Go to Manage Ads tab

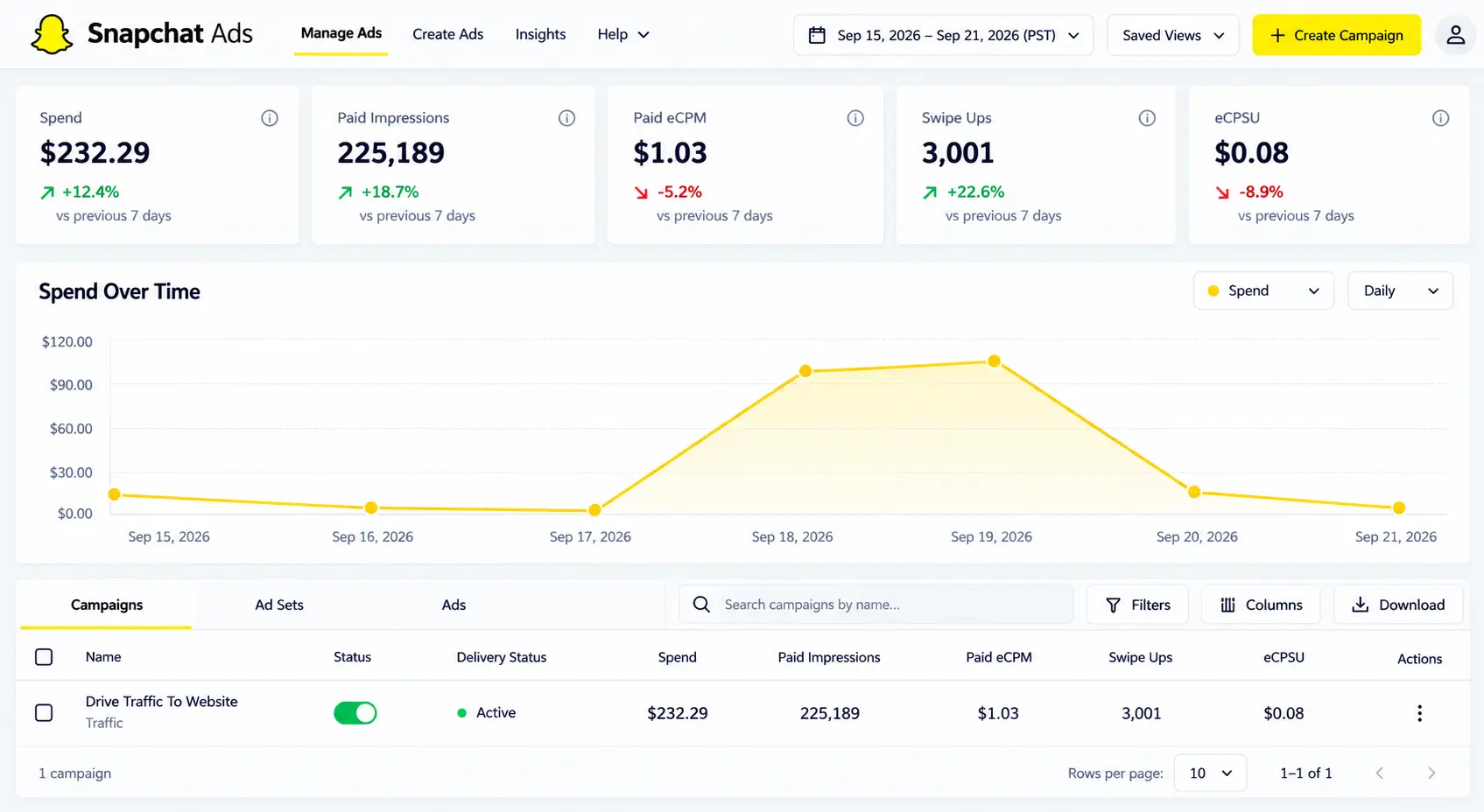341,33
